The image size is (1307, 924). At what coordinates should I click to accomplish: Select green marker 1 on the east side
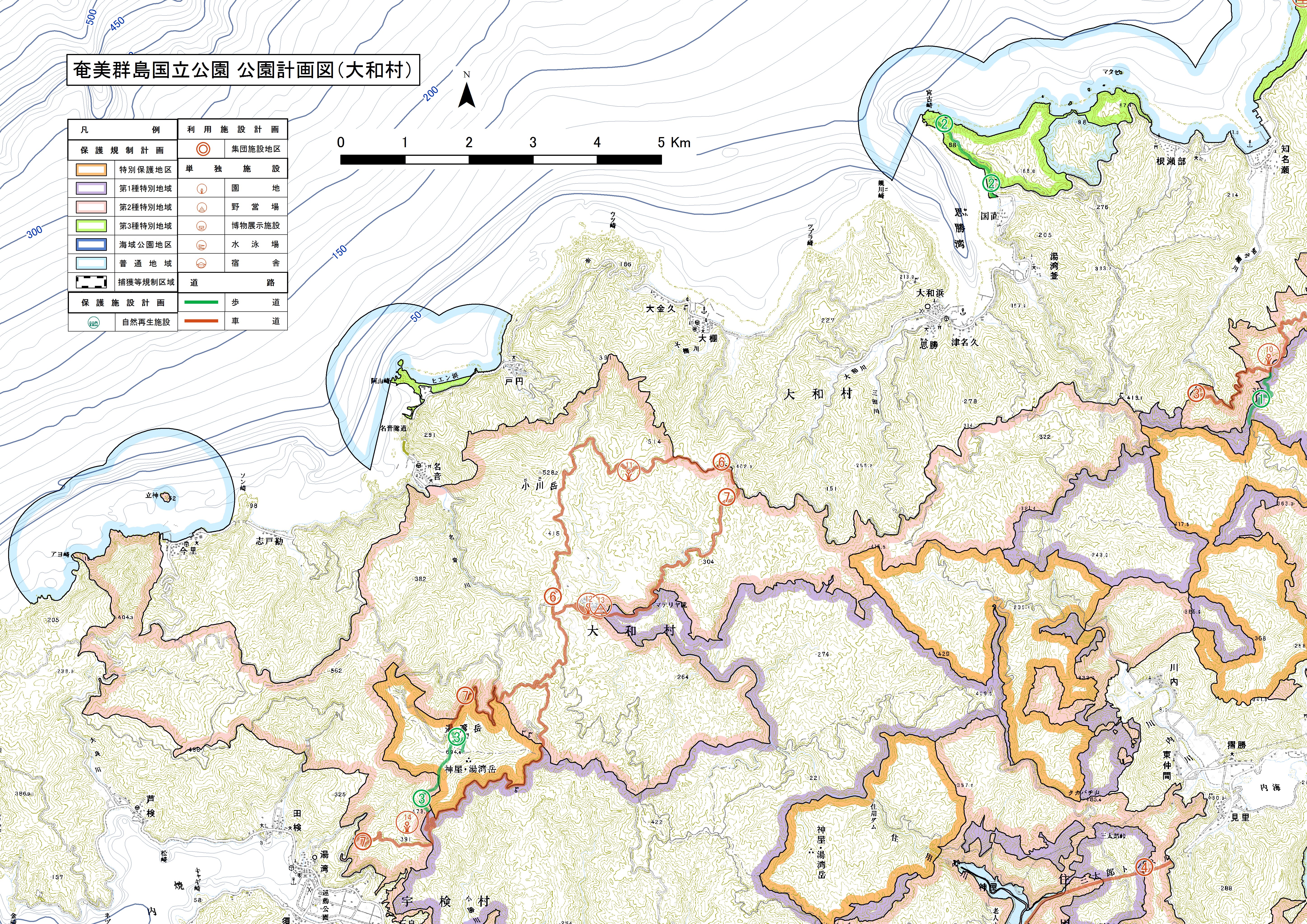click(x=1261, y=399)
